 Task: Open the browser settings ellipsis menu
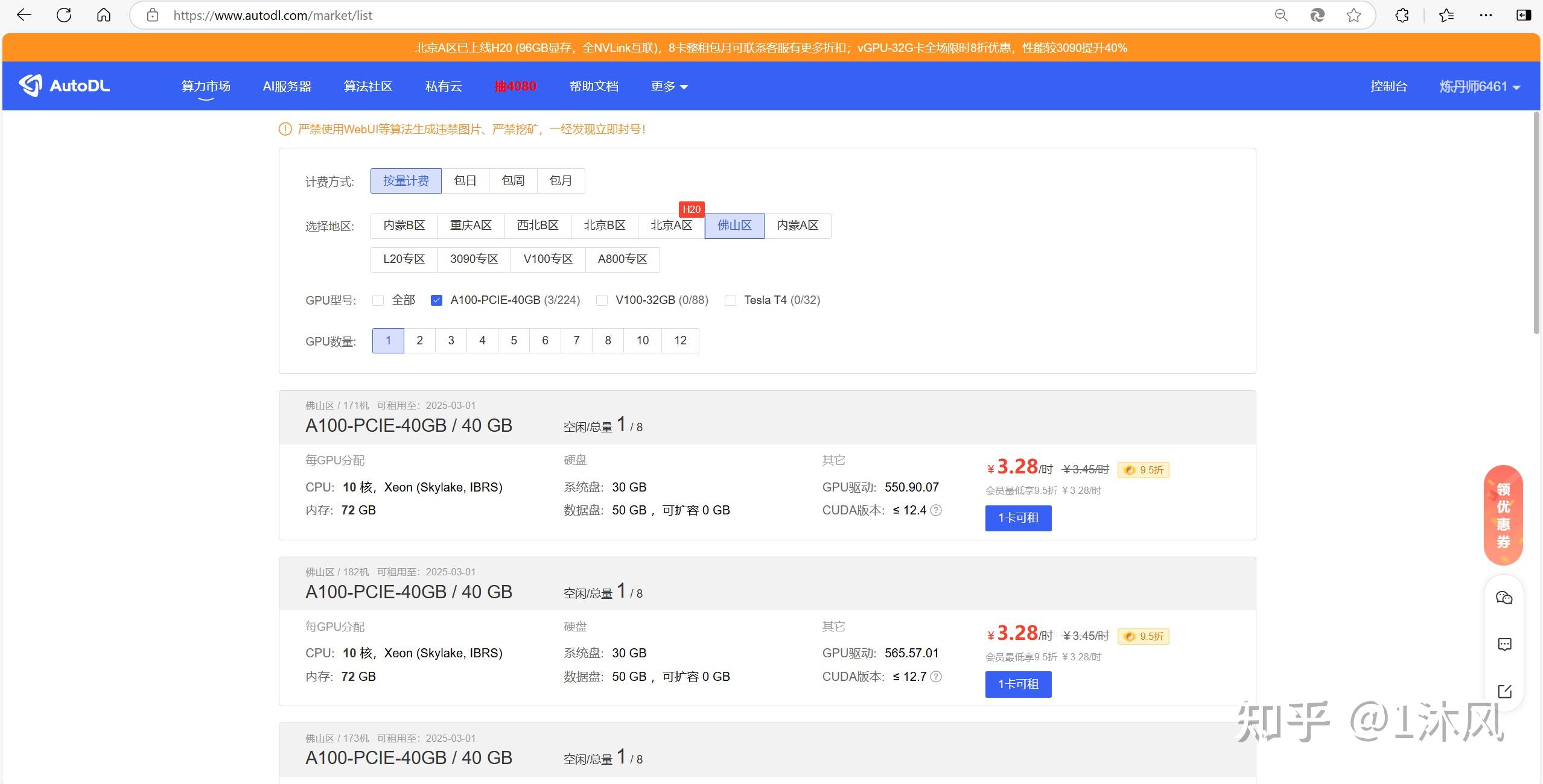[1485, 14]
